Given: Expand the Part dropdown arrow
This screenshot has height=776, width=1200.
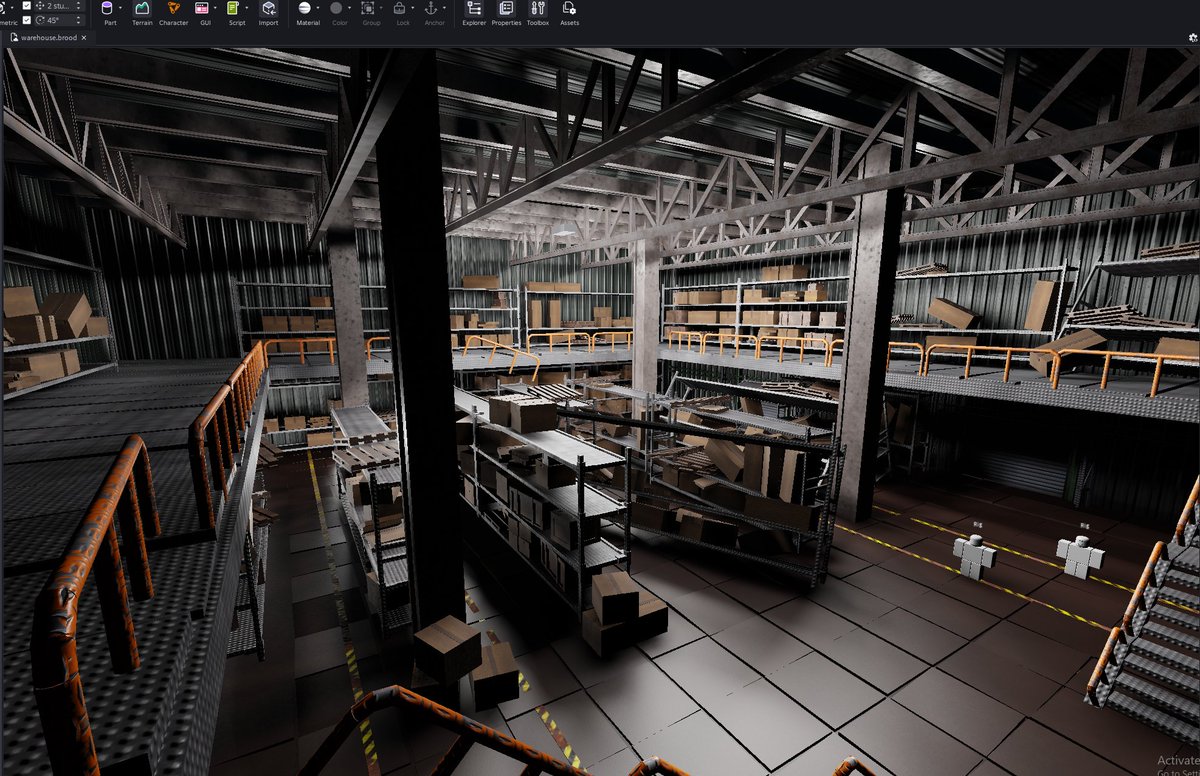Looking at the screenshot, I should (120, 8).
